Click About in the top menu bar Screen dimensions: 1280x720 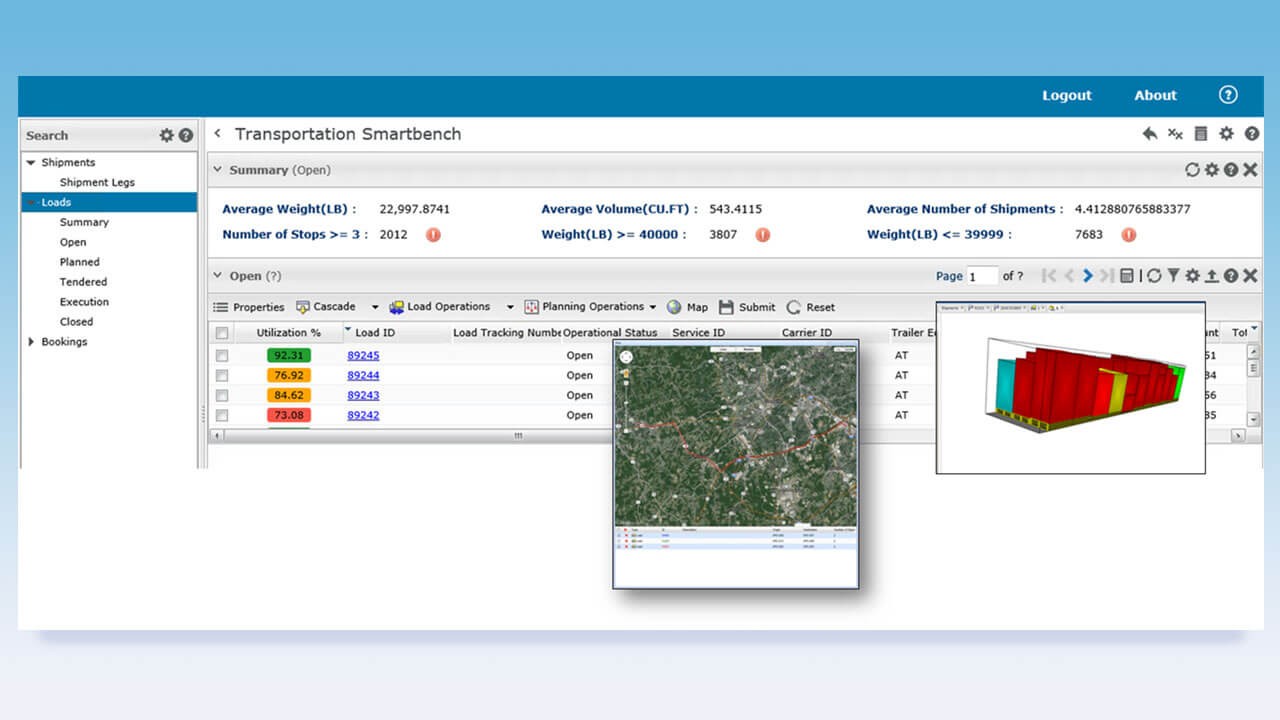pos(1155,95)
